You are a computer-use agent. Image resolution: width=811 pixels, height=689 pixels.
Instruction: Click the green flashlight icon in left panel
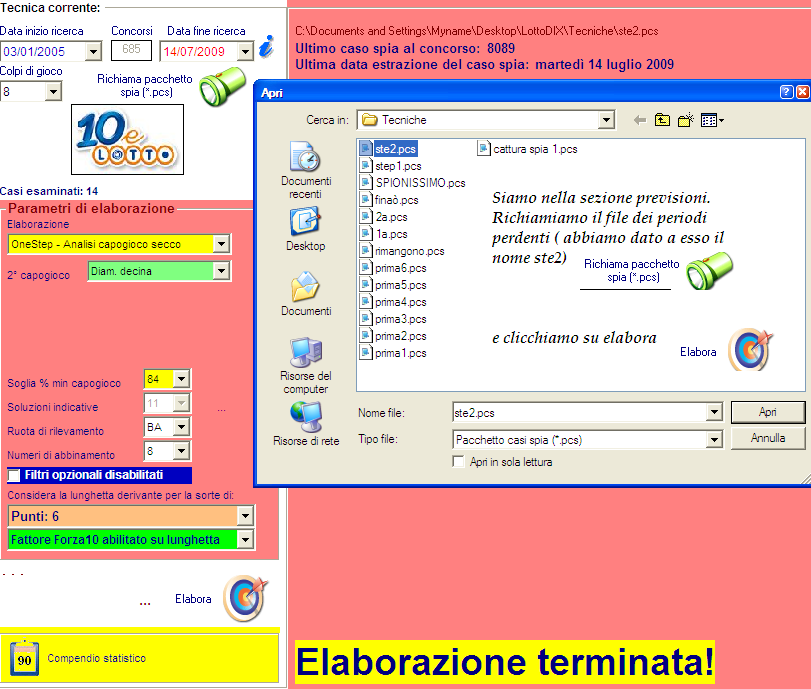point(222,86)
